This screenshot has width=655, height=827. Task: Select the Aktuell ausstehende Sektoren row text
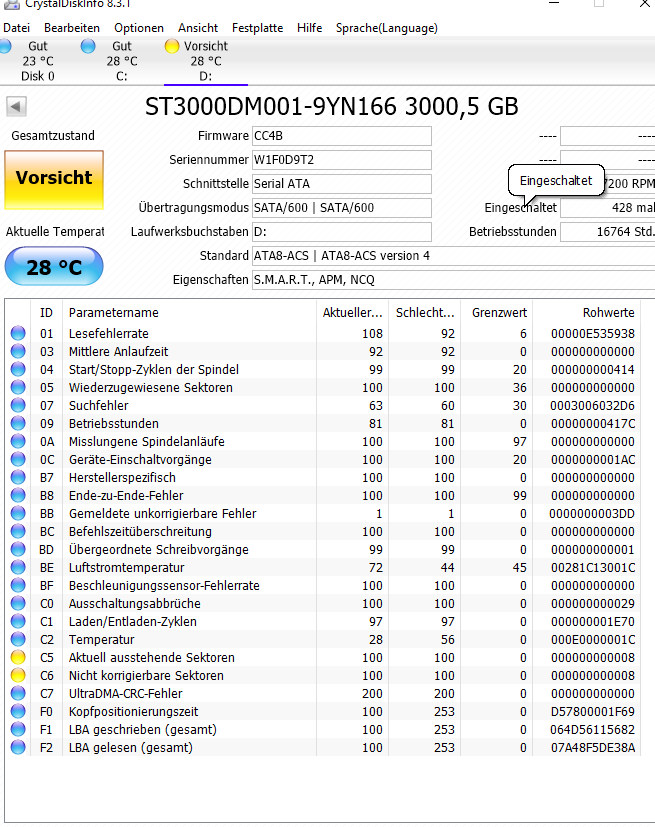(152, 658)
